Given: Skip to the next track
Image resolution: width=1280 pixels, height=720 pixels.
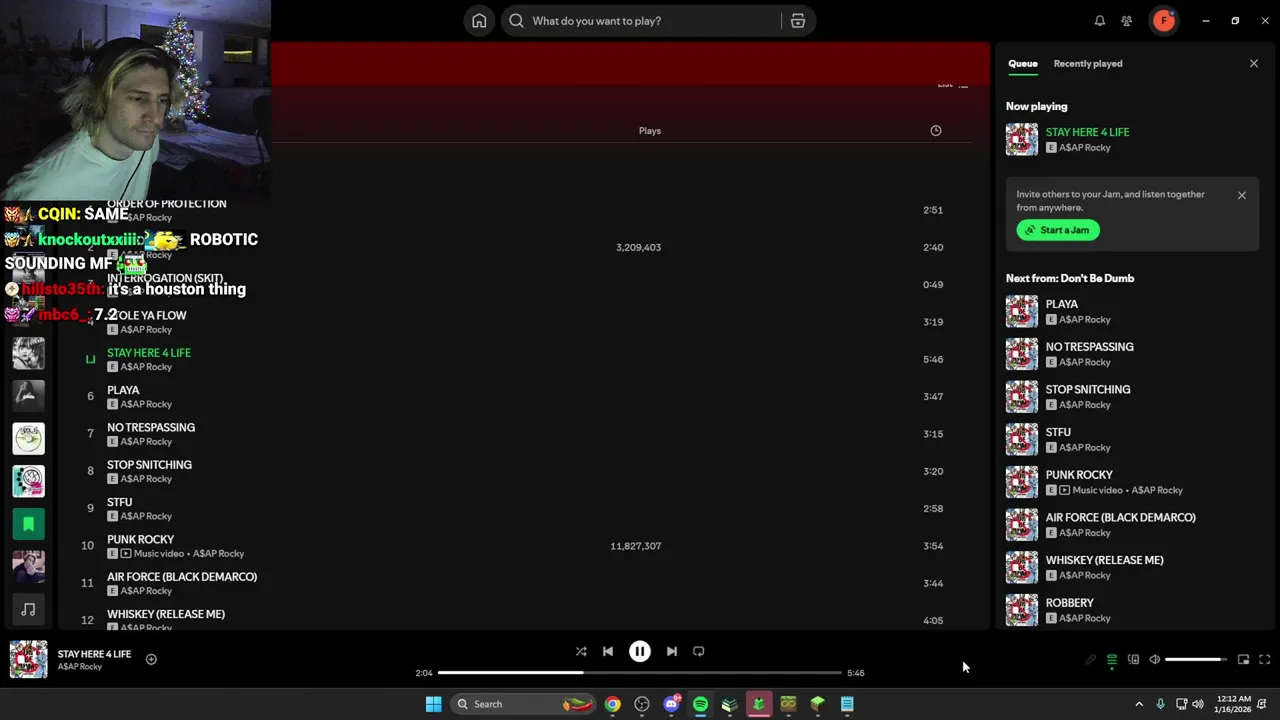Looking at the screenshot, I should pyautogui.click(x=672, y=651).
